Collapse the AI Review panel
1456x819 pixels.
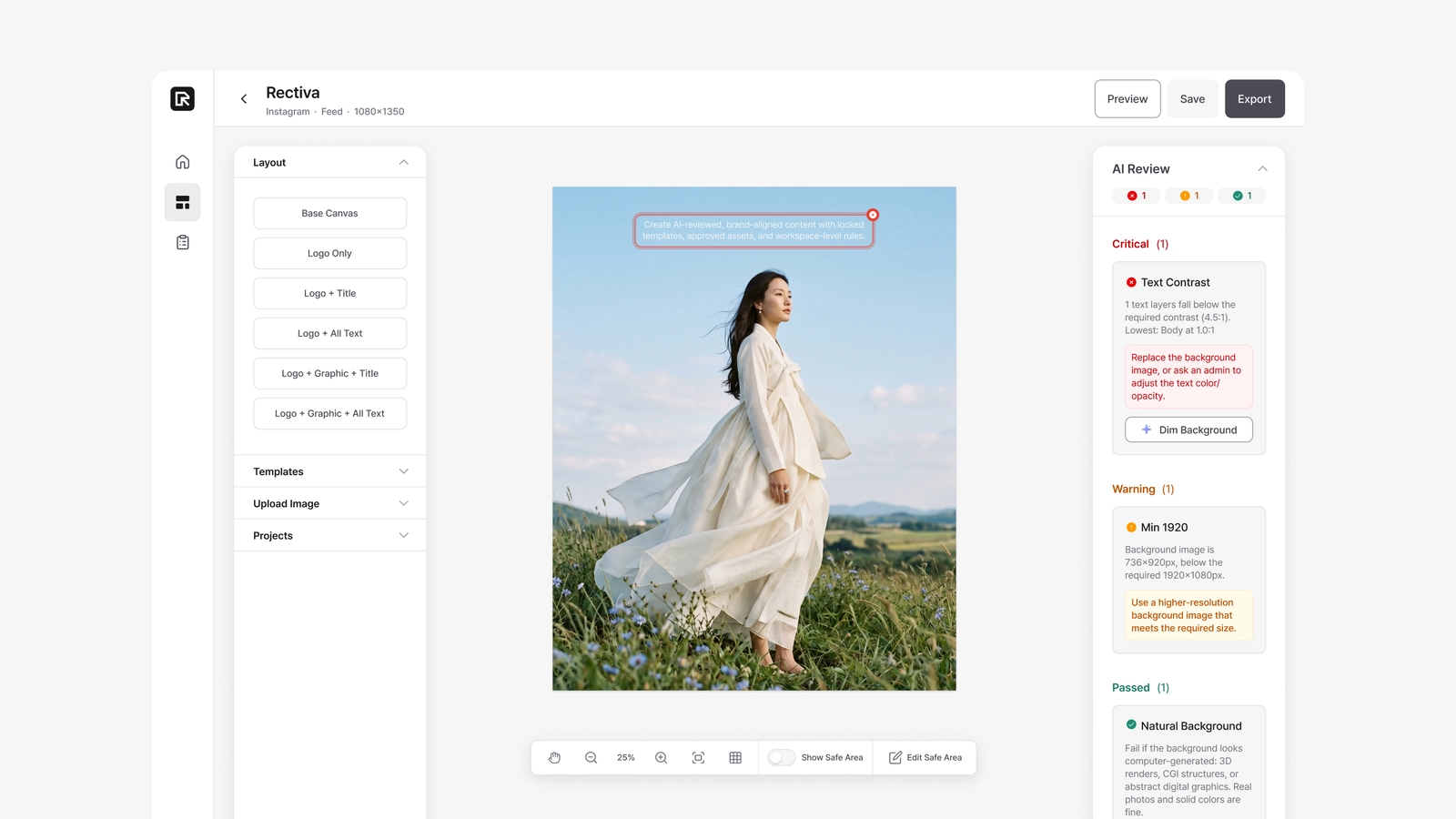pos(1262,168)
